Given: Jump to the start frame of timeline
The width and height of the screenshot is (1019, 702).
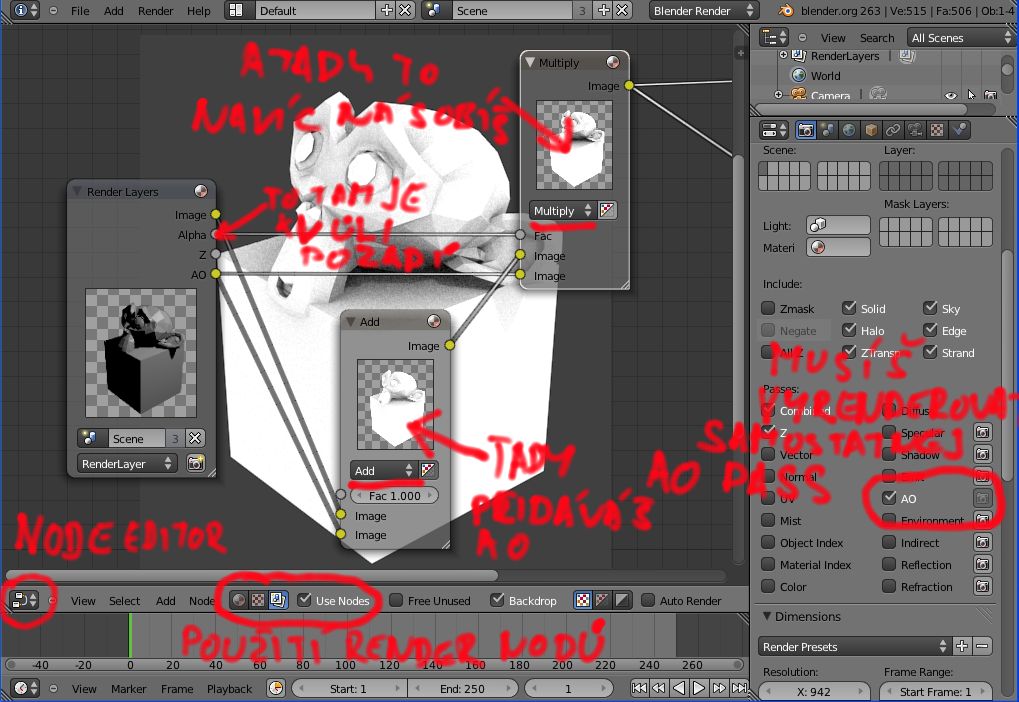Looking at the screenshot, I should click(x=639, y=688).
